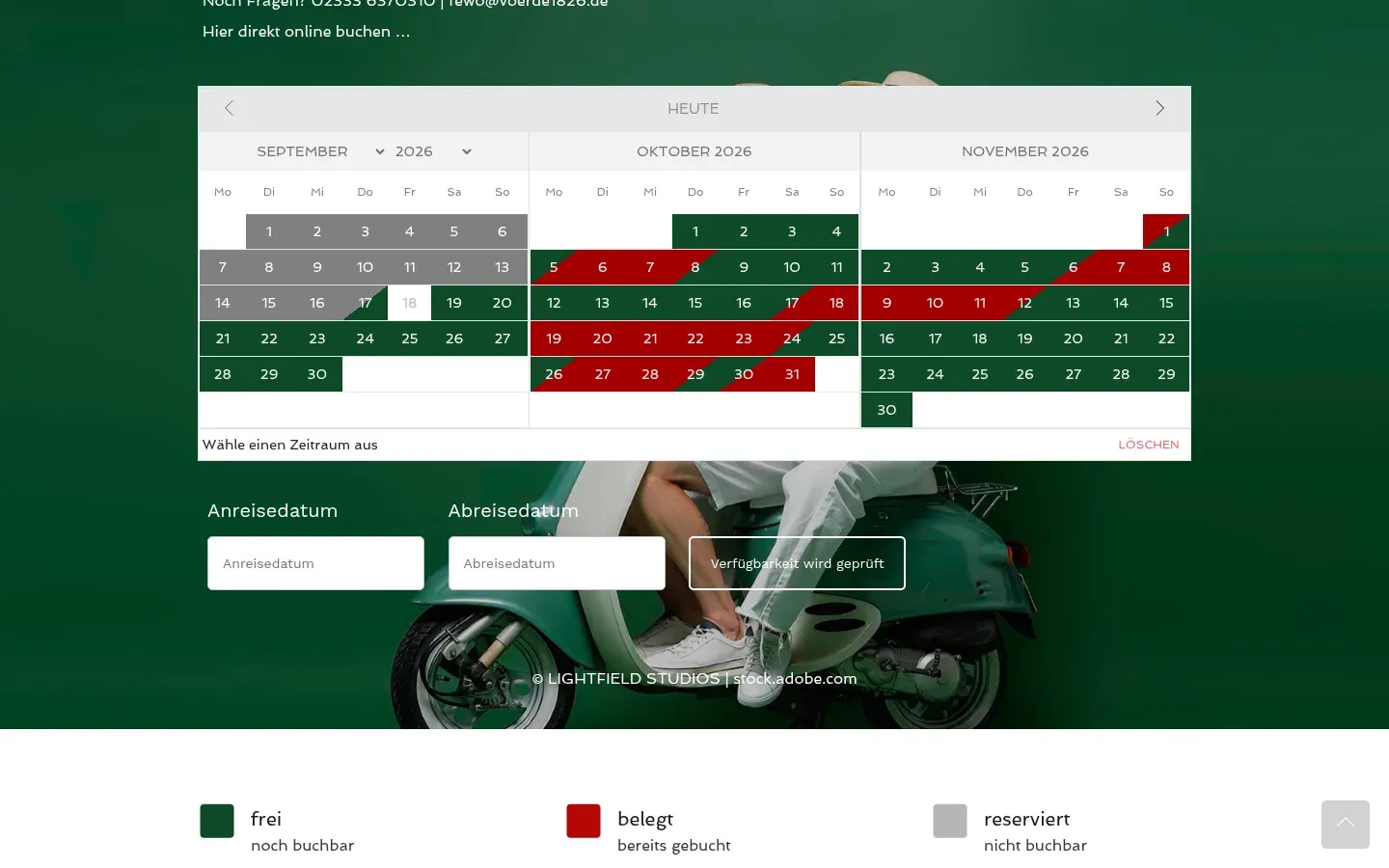Image resolution: width=1389 pixels, height=868 pixels.
Task: Go to previous month with left arrow
Action: (229, 108)
